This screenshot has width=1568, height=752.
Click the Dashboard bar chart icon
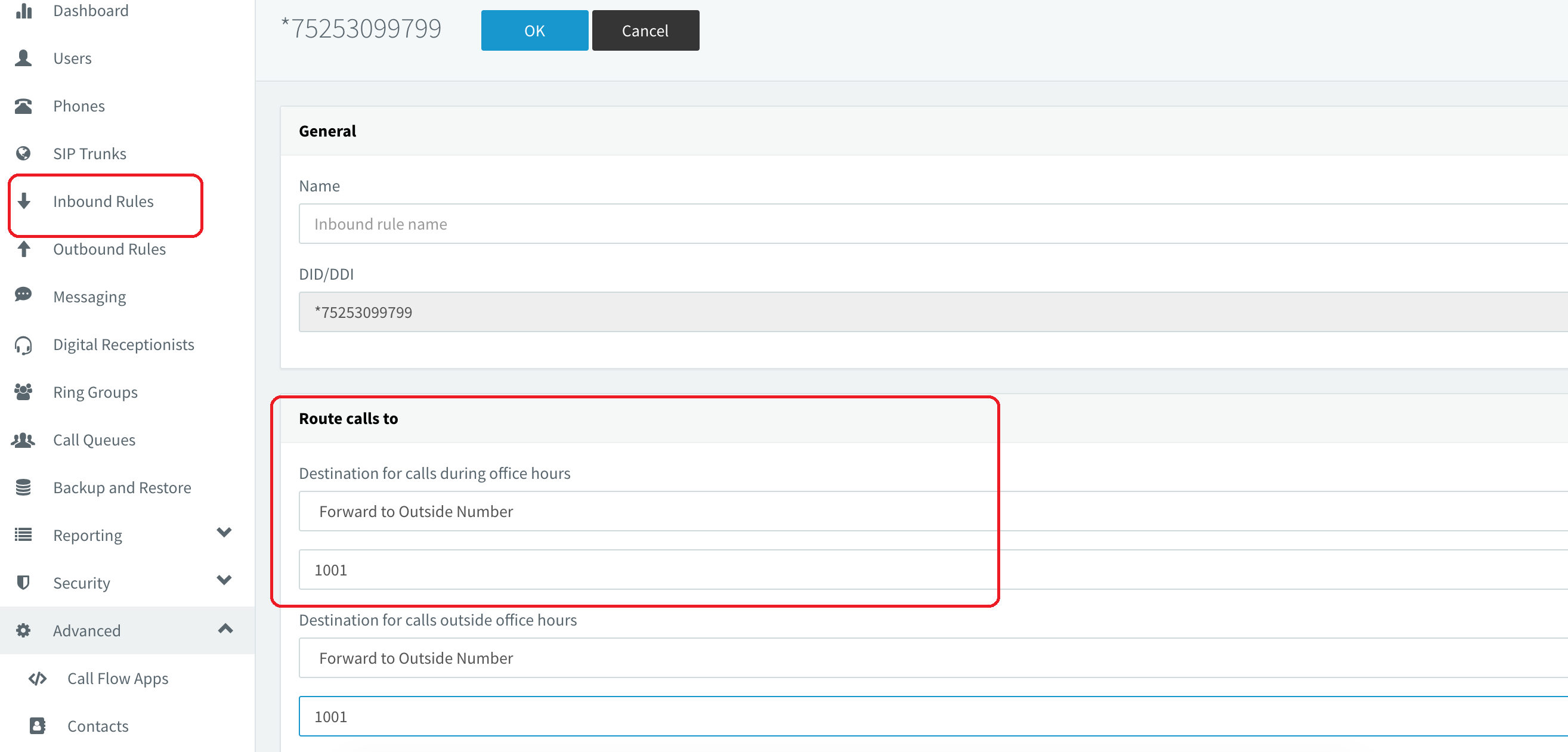pyautogui.click(x=24, y=10)
